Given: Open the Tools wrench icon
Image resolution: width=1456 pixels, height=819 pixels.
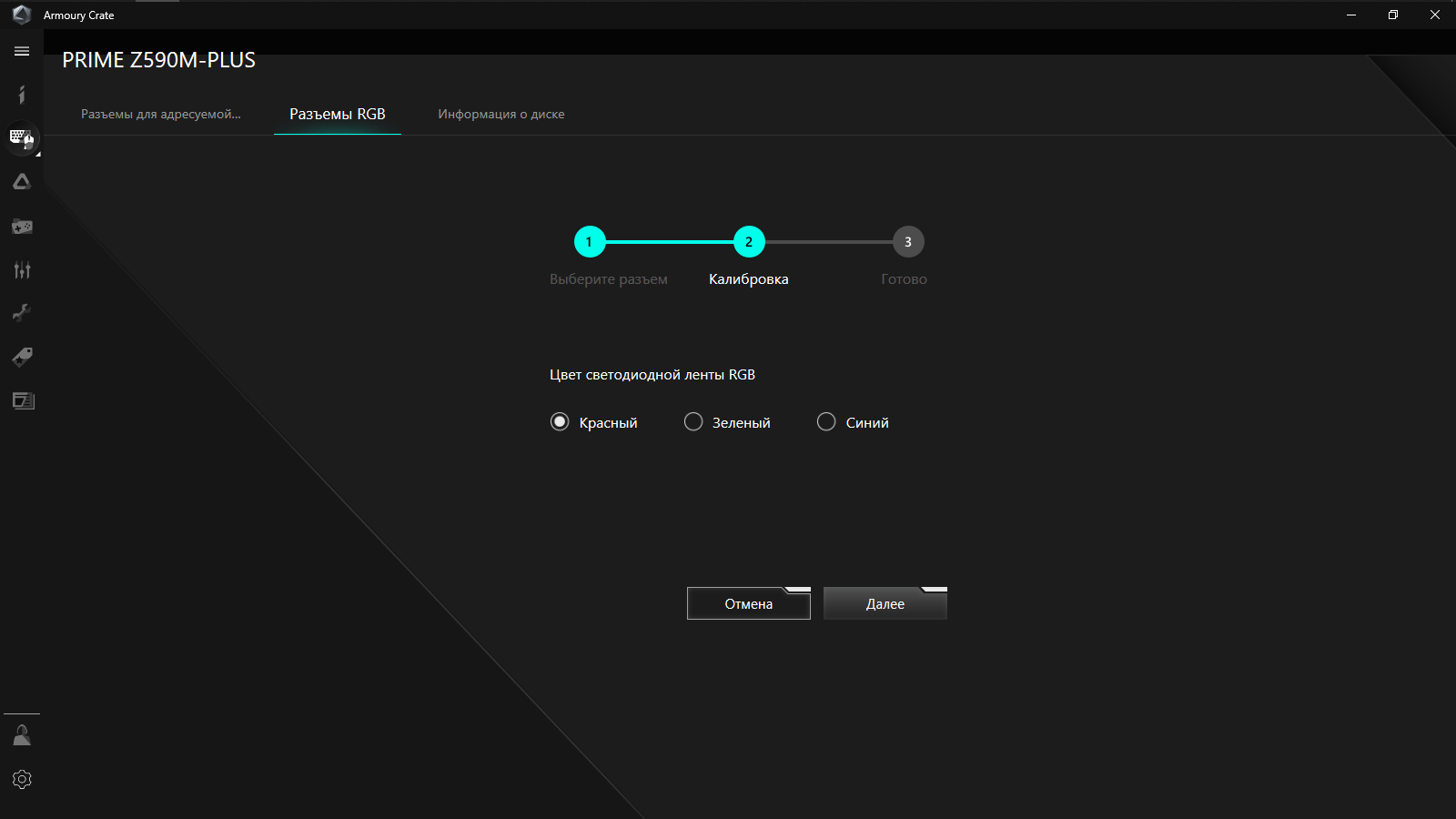Looking at the screenshot, I should [22, 313].
